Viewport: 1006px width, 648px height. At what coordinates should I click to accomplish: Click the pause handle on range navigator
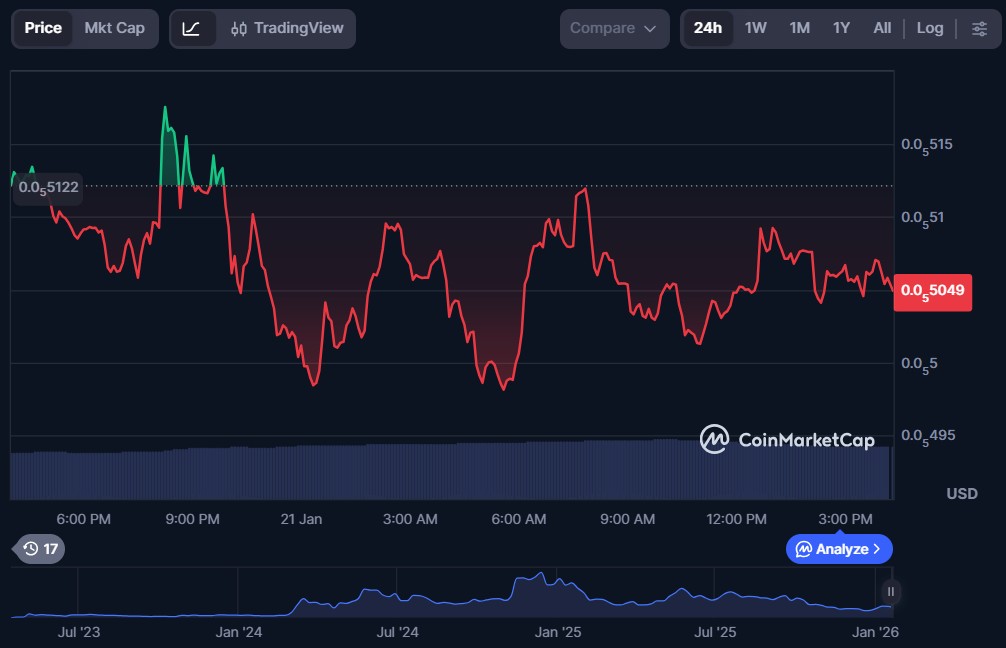tap(890, 592)
